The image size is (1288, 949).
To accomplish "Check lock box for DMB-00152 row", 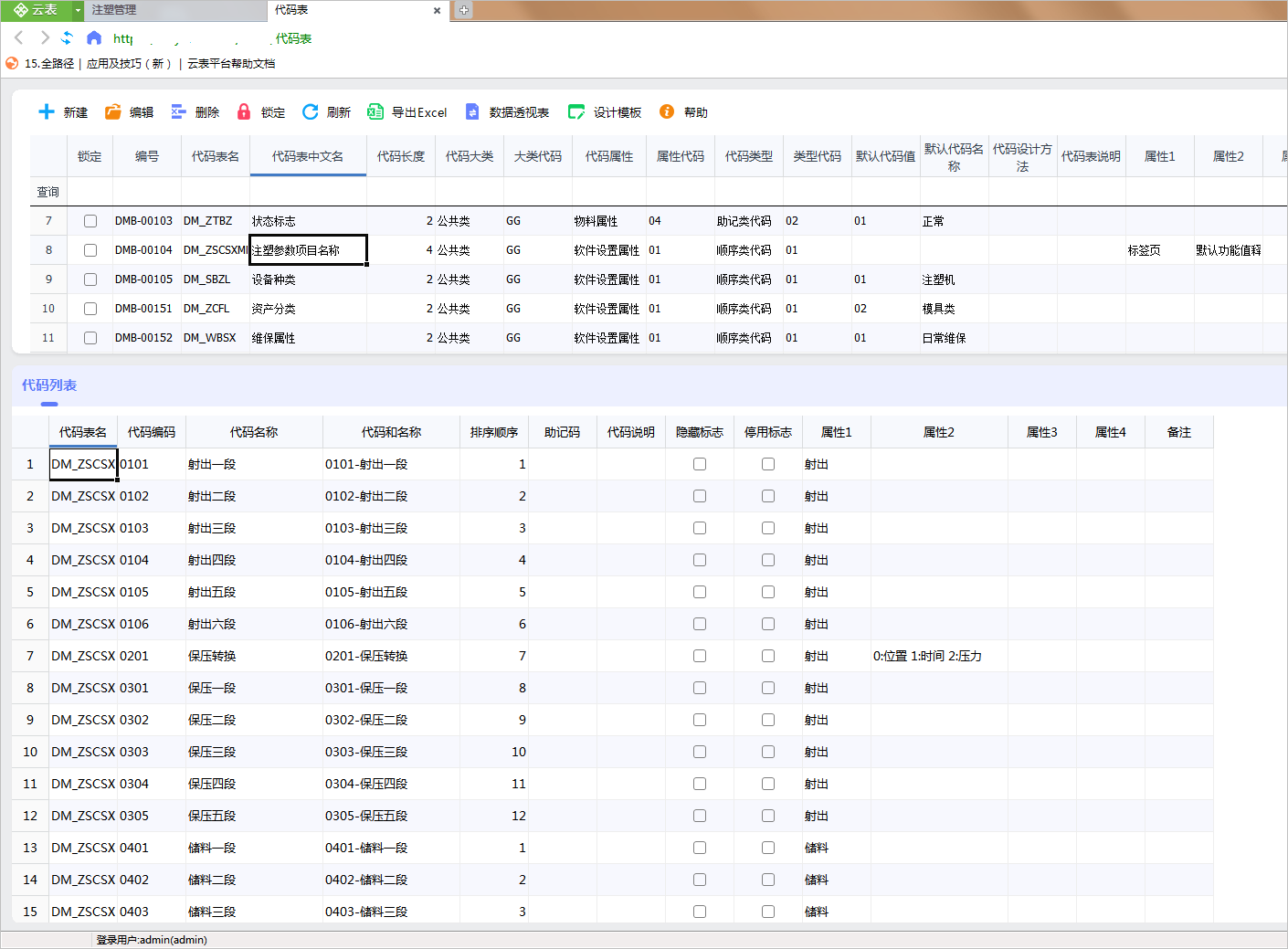I will tap(90, 338).
